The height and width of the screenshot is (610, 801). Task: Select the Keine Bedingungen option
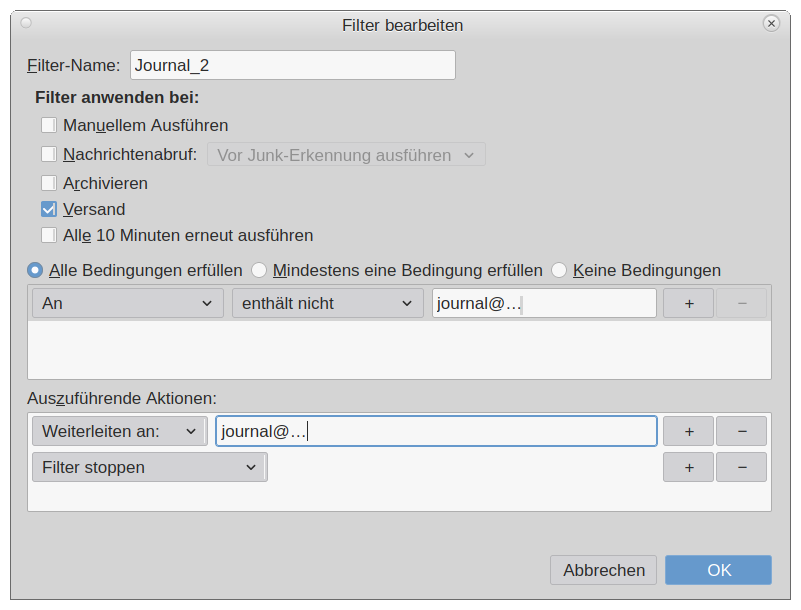pyautogui.click(x=559, y=270)
